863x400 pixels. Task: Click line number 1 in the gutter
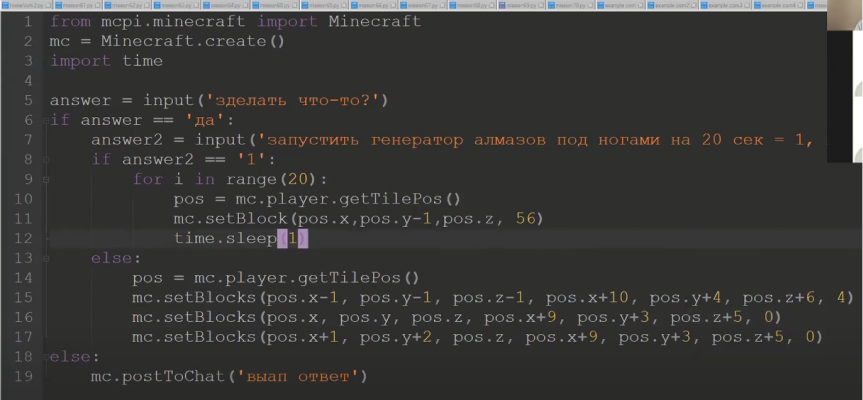(26, 21)
